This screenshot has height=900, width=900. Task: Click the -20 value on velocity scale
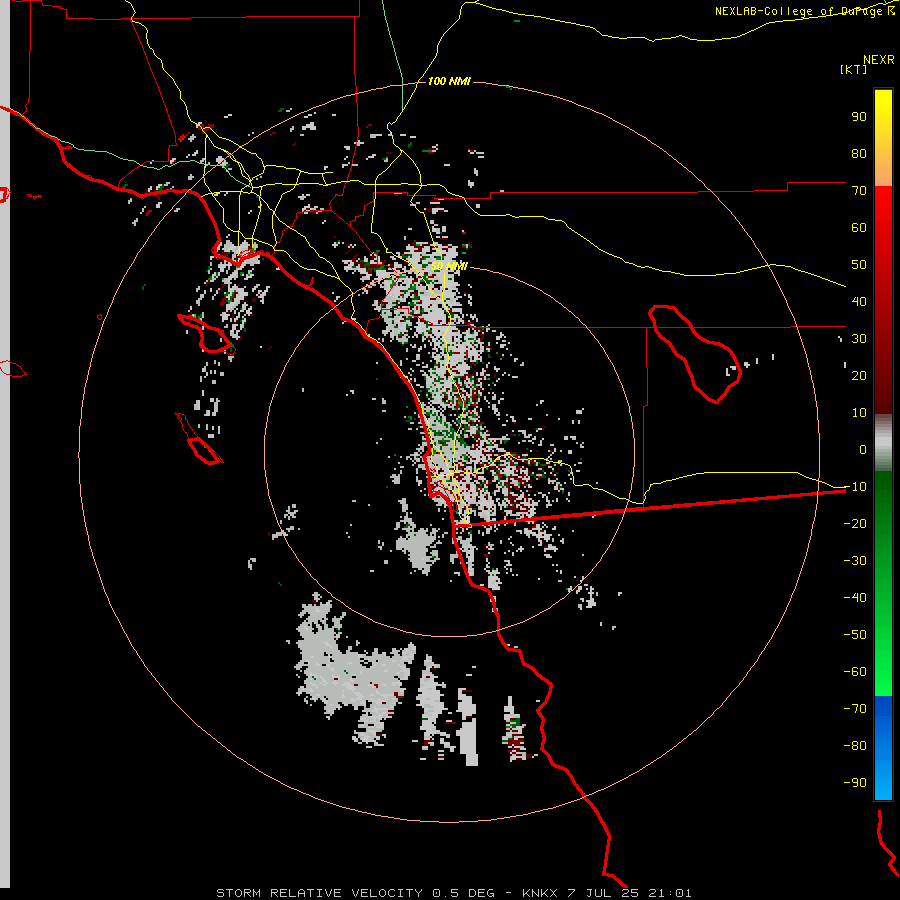coord(855,523)
